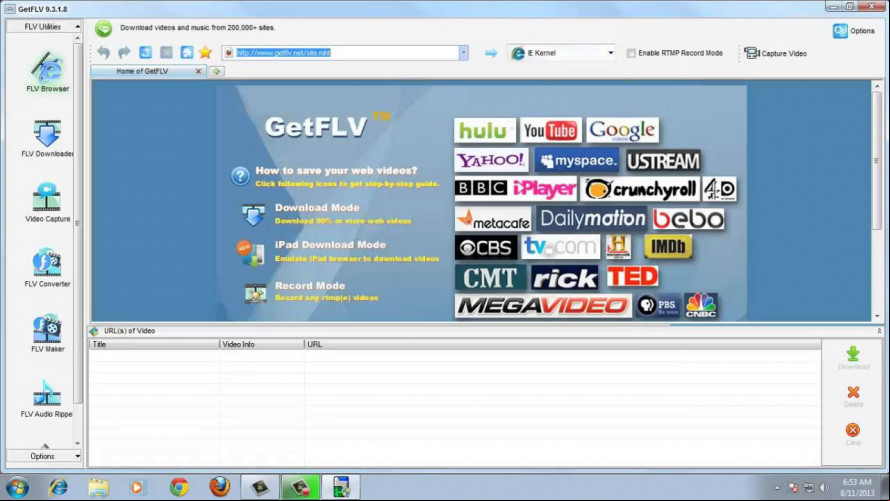The image size is (890, 501).
Task: Open the Download Mode link
Action: [317, 208]
